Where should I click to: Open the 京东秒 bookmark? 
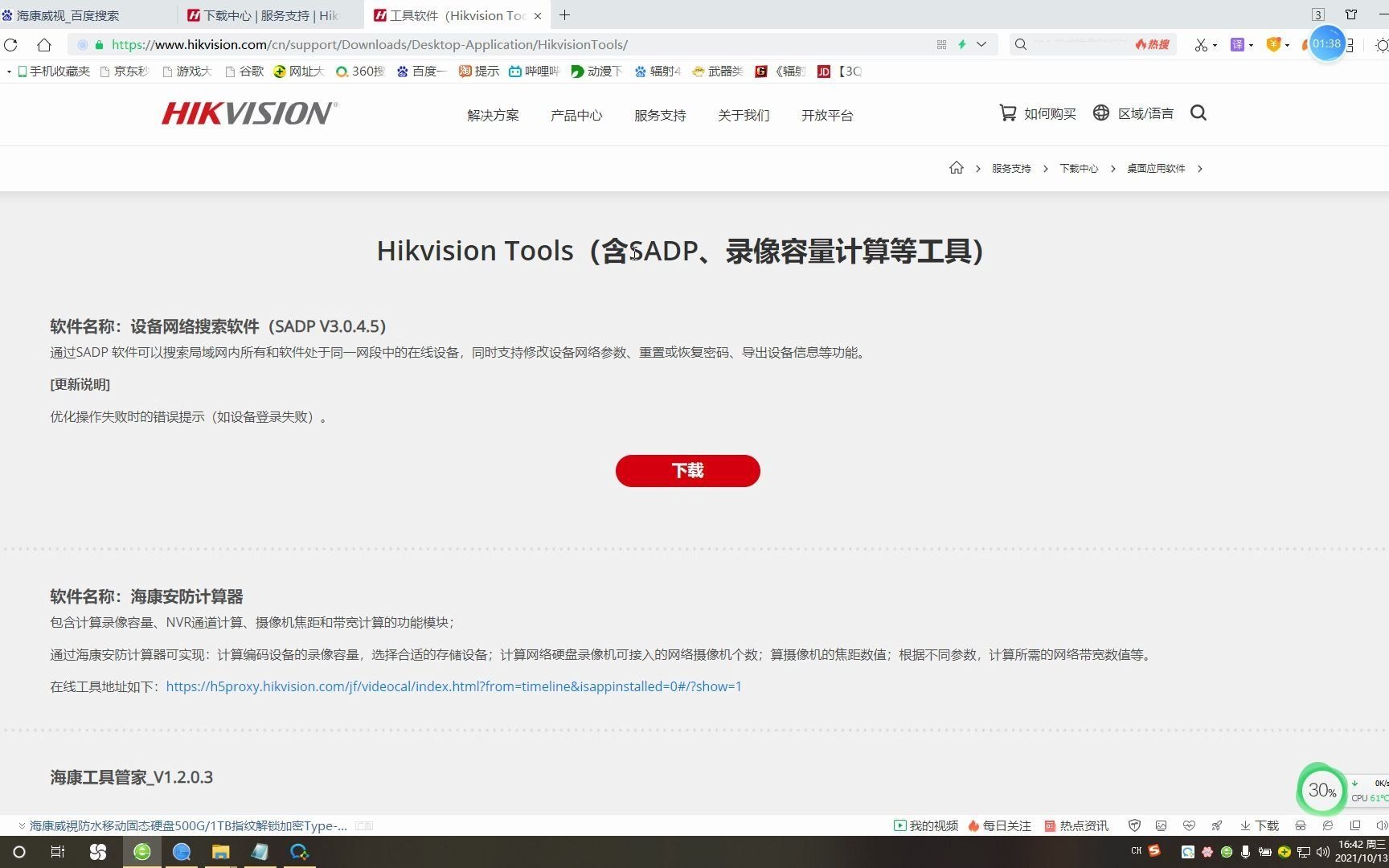click(125, 72)
